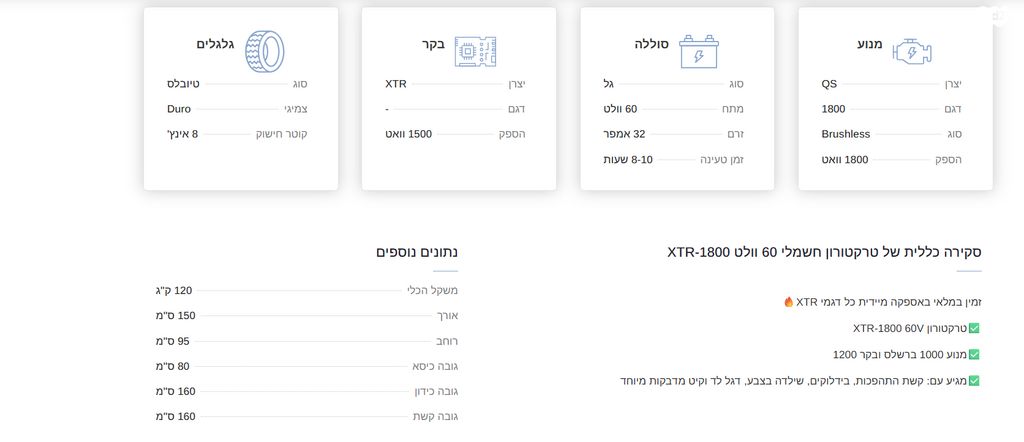Click the circuit board icon beside בקר
Viewport: 1024px width, 442px height.
tap(475, 52)
